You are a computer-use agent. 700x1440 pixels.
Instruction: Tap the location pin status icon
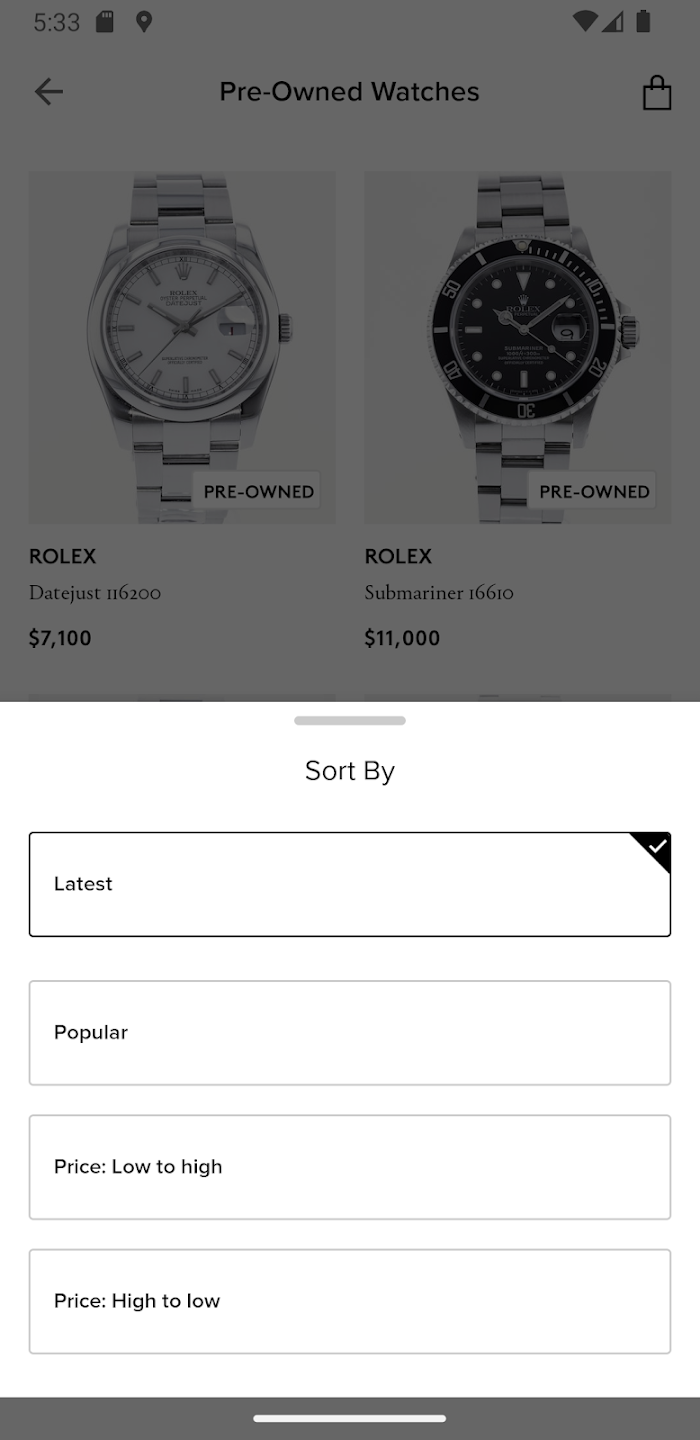(x=144, y=22)
